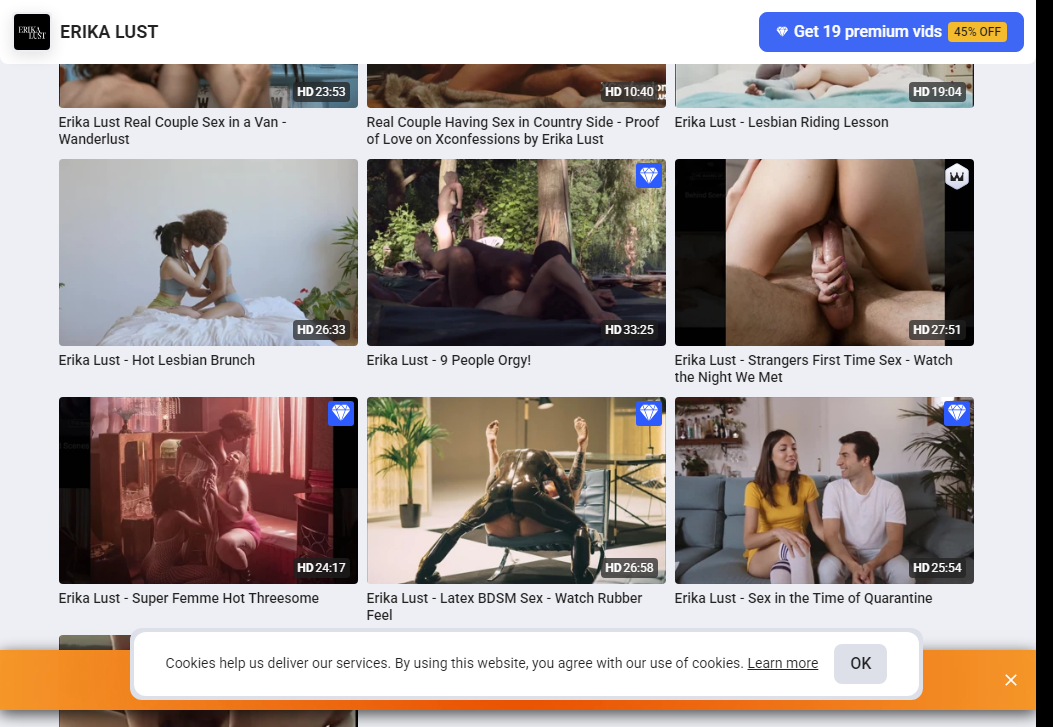Click the crown badge on the Strangers First Time thumbnail

(x=957, y=177)
